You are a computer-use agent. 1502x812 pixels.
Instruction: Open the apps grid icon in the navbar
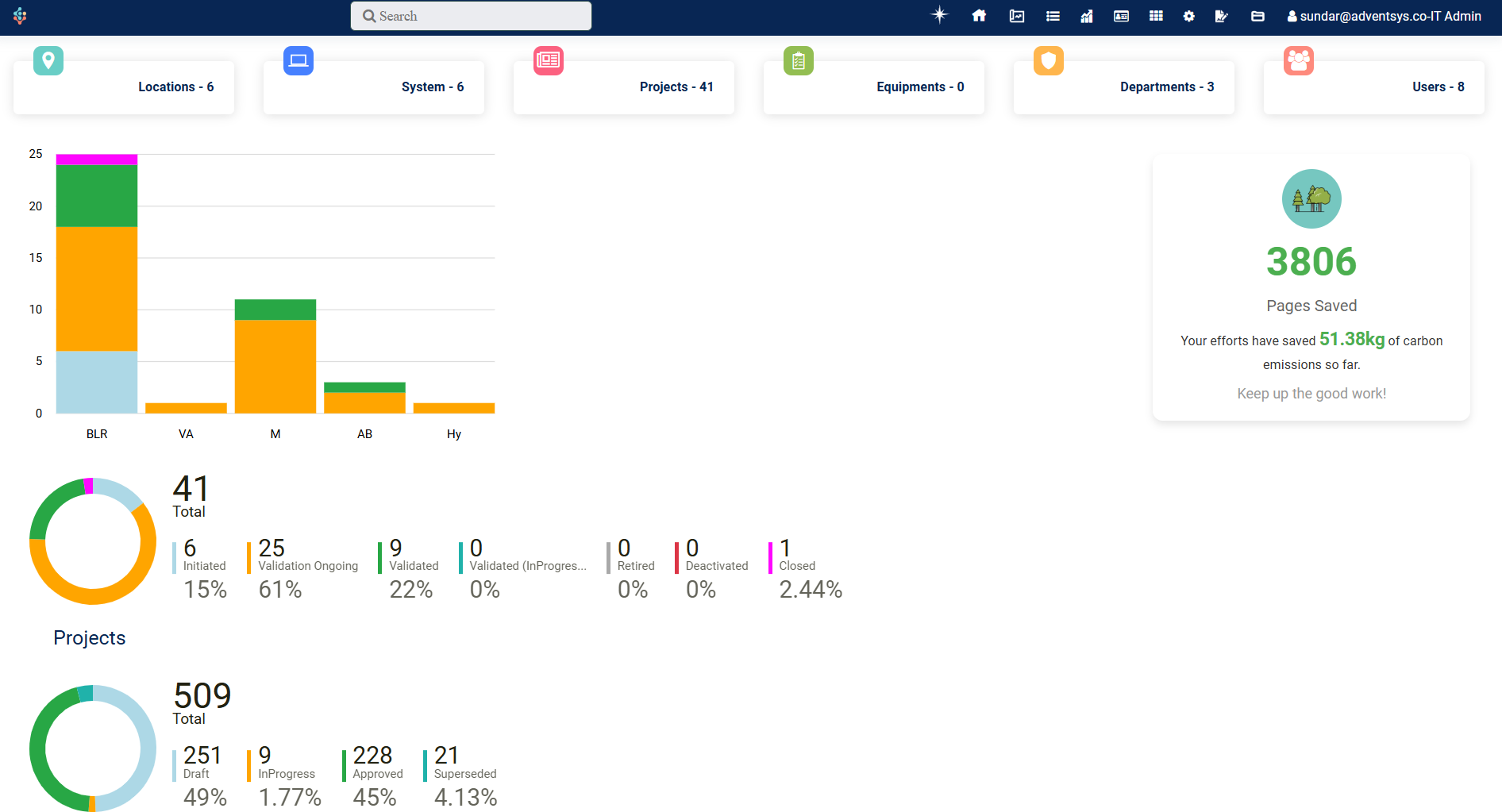tap(1156, 15)
